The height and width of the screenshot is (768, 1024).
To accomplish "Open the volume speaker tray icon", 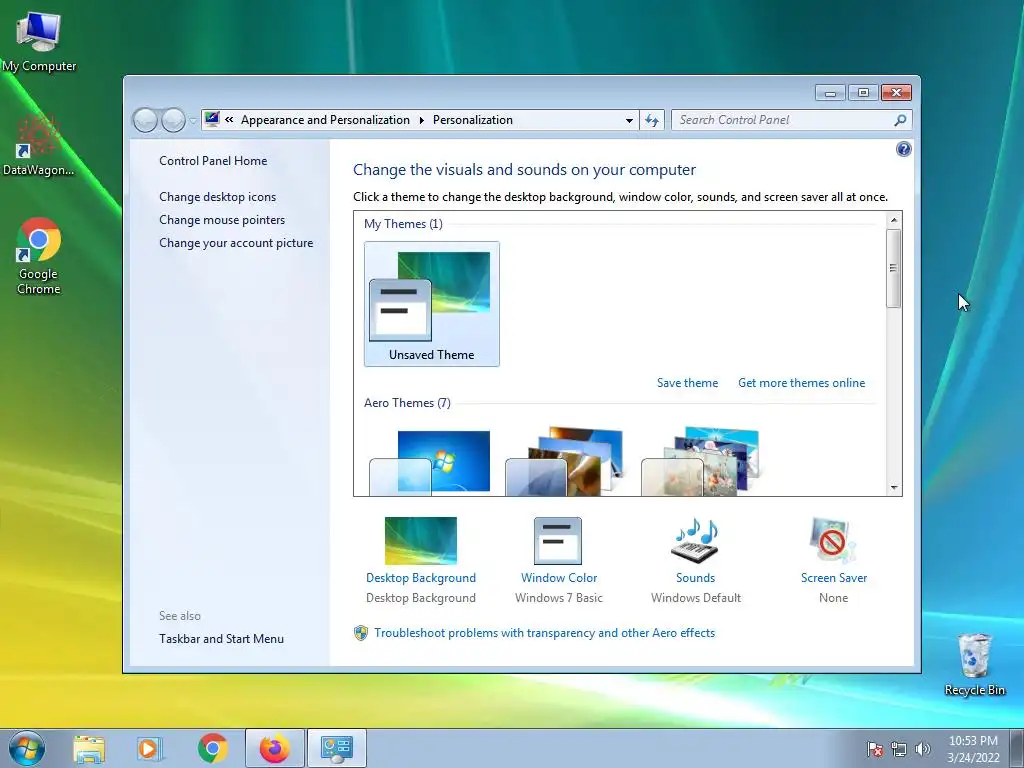I will (x=922, y=749).
